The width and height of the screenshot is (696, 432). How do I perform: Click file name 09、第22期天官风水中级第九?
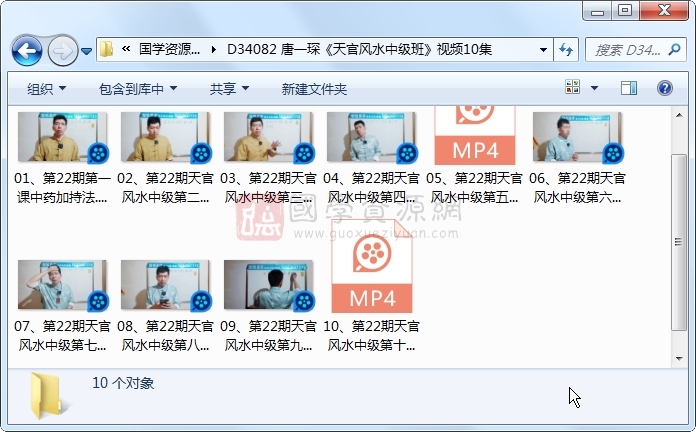(x=268, y=335)
